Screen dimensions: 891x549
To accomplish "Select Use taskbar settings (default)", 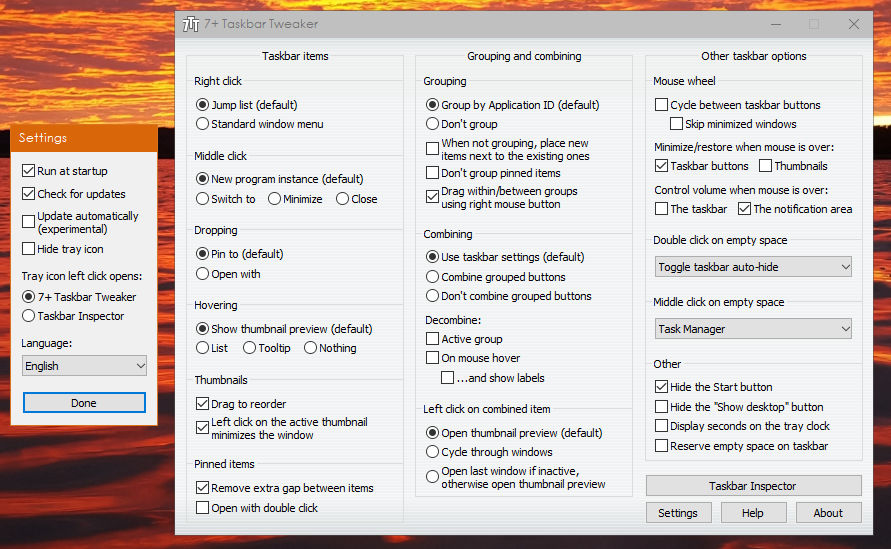I will 505,257.
